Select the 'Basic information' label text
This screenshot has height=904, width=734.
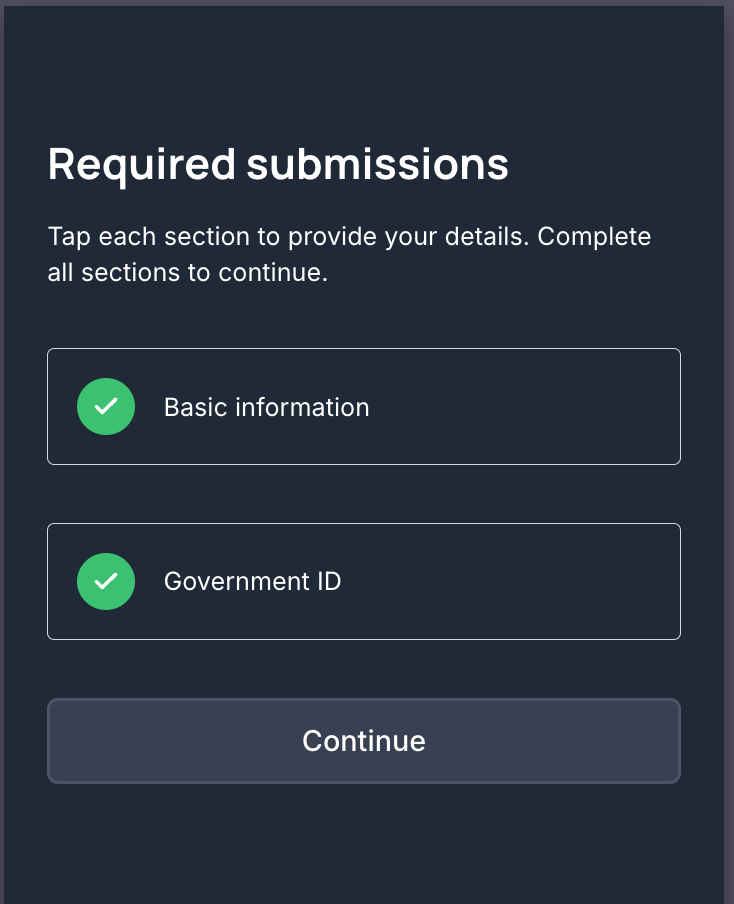pos(266,407)
